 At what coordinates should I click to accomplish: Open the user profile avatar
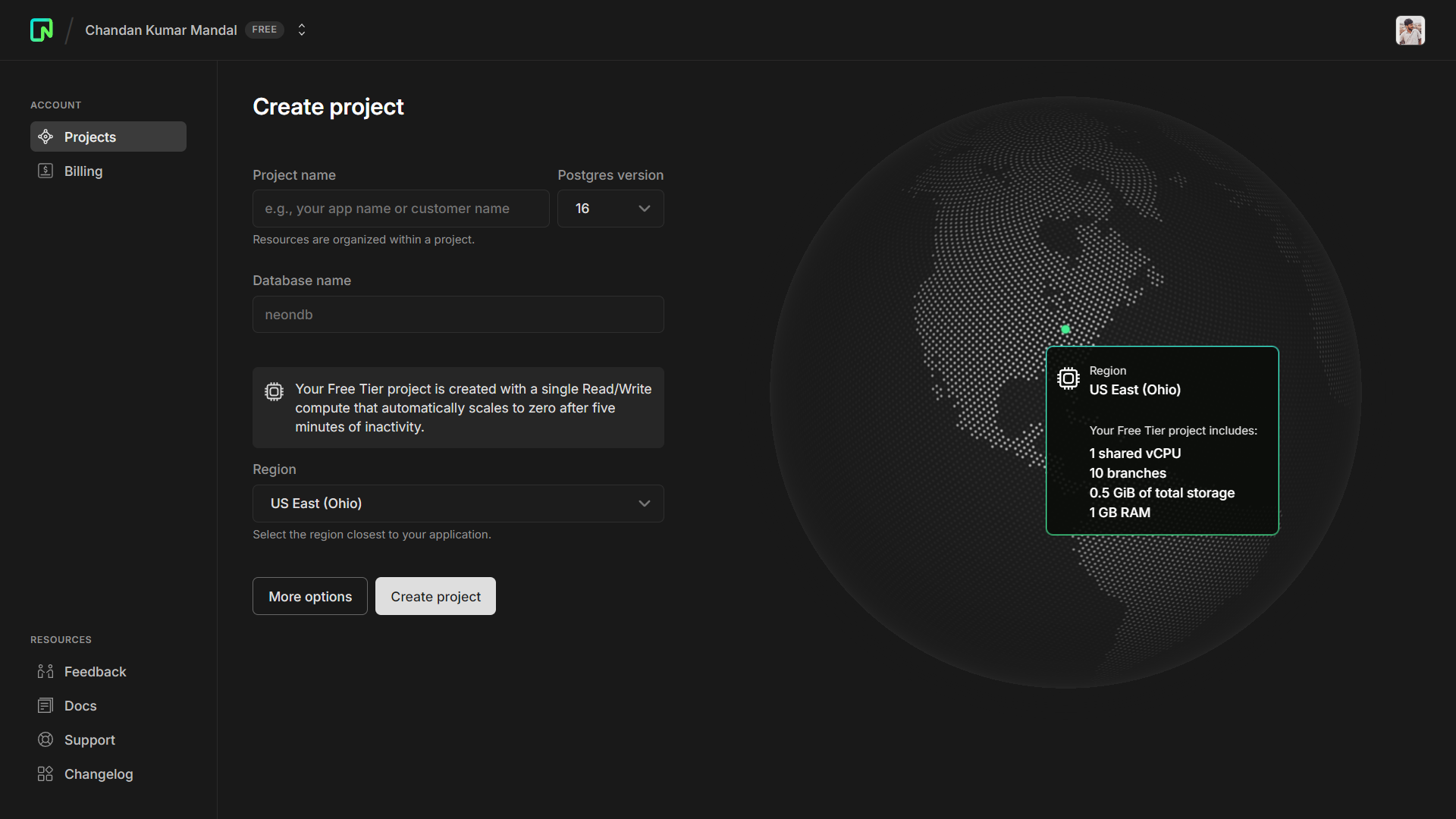tap(1410, 30)
